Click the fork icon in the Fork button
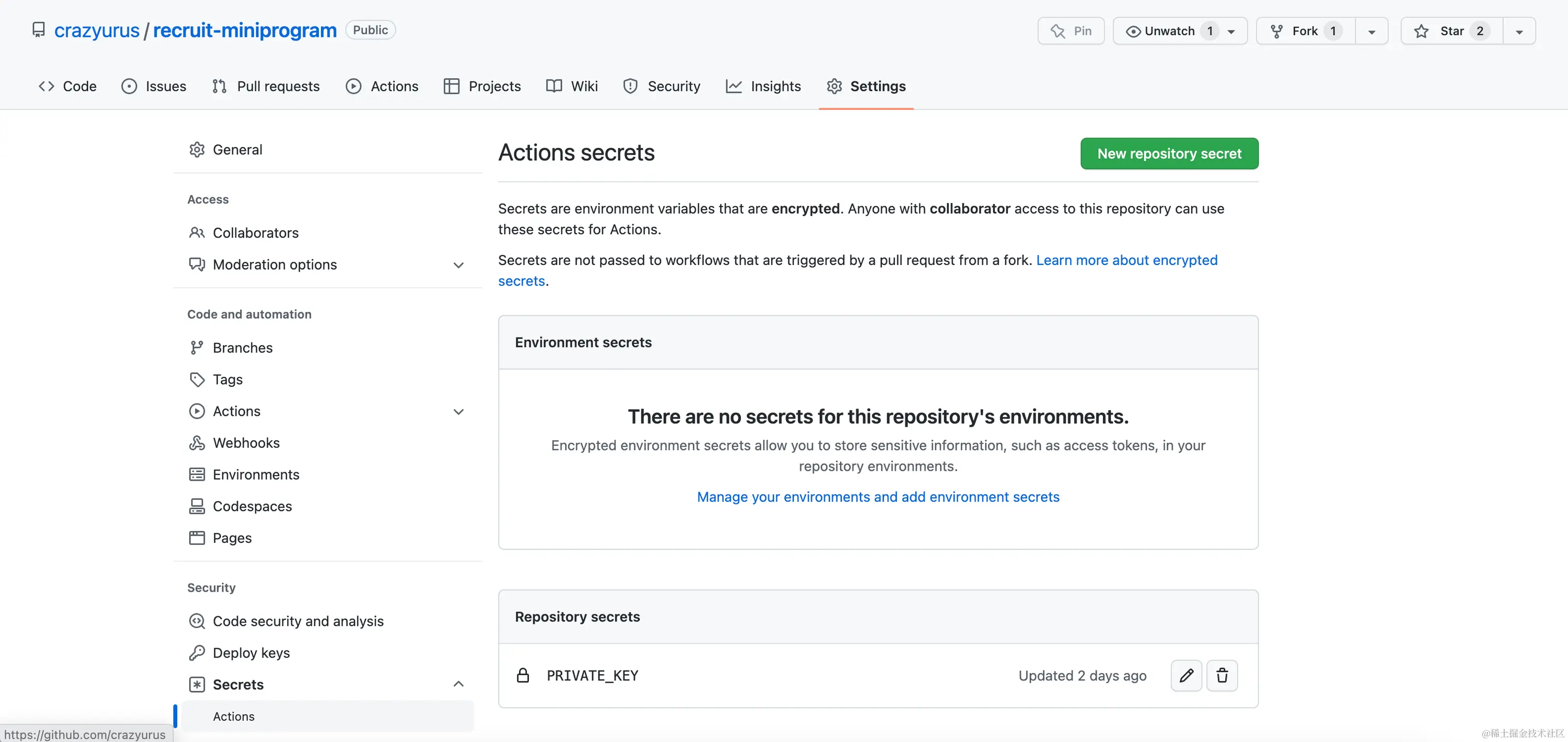The width and height of the screenshot is (1568, 742). [1277, 31]
